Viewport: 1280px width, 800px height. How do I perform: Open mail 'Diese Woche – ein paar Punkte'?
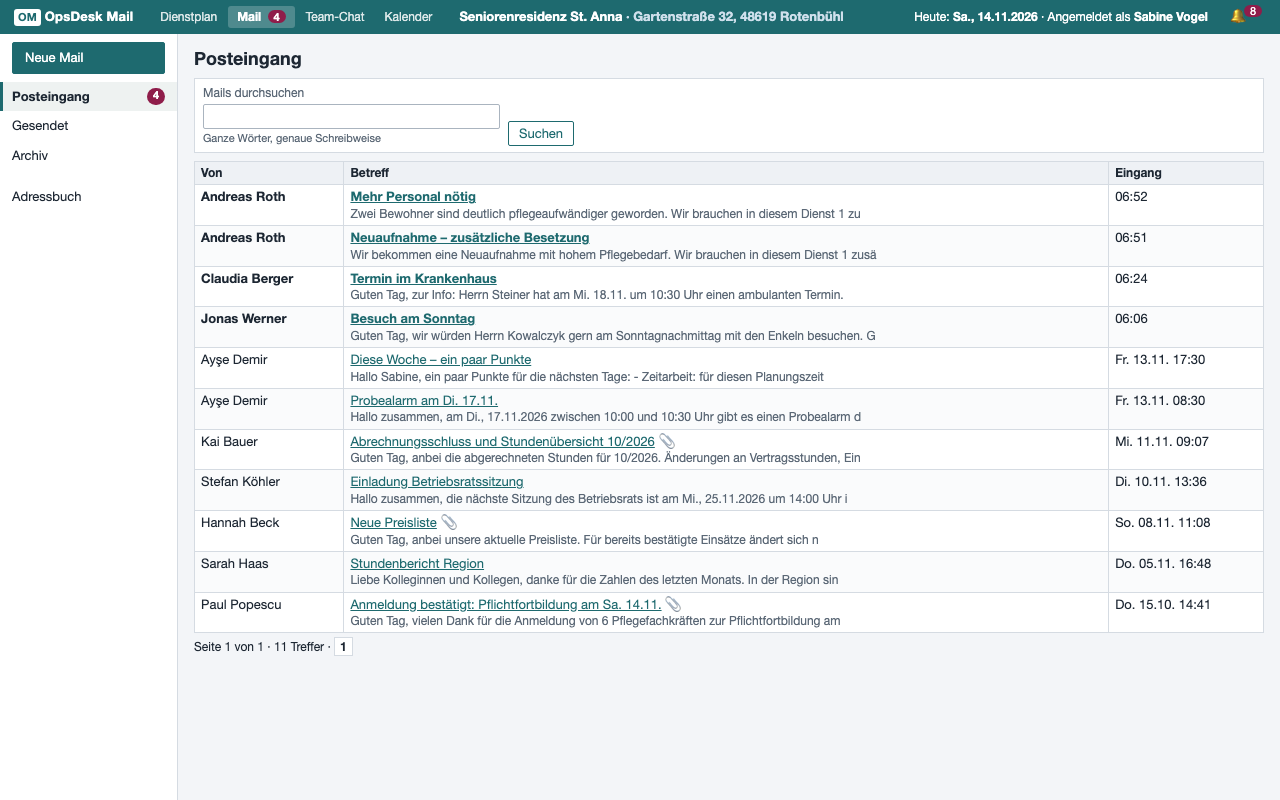[x=441, y=360]
